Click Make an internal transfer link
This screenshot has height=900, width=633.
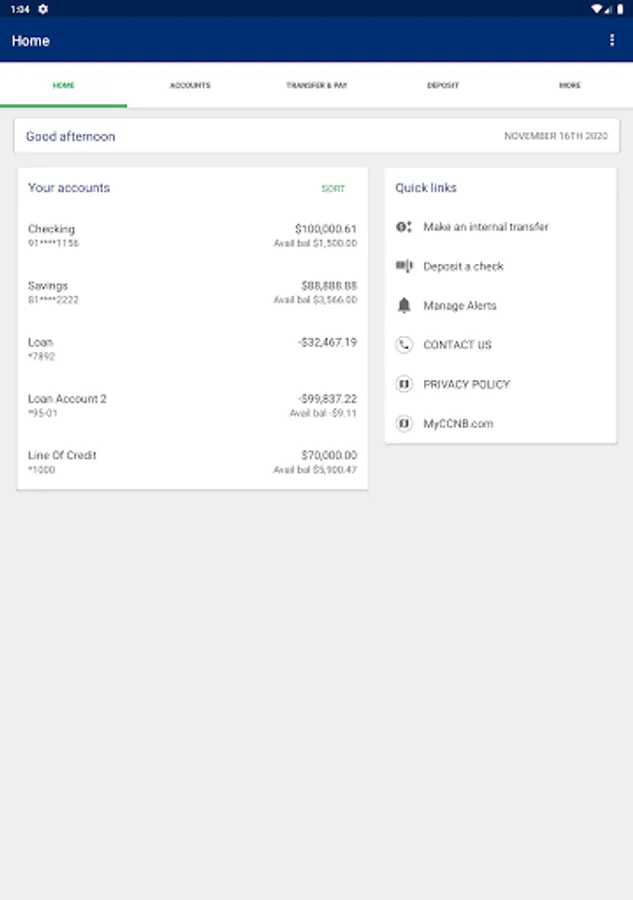[x=486, y=227]
